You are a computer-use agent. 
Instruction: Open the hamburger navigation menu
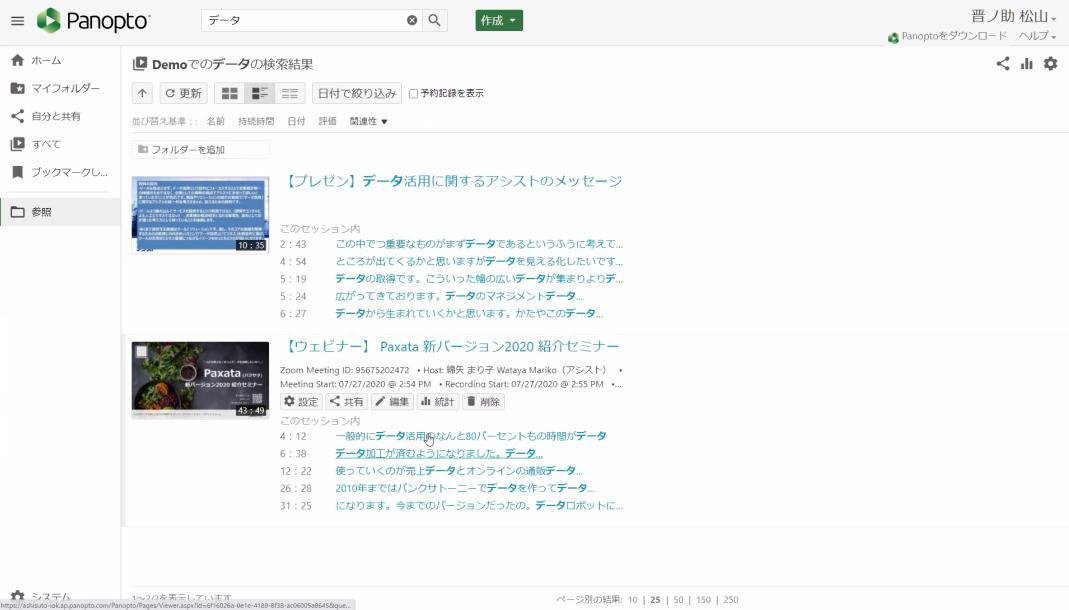click(18, 21)
